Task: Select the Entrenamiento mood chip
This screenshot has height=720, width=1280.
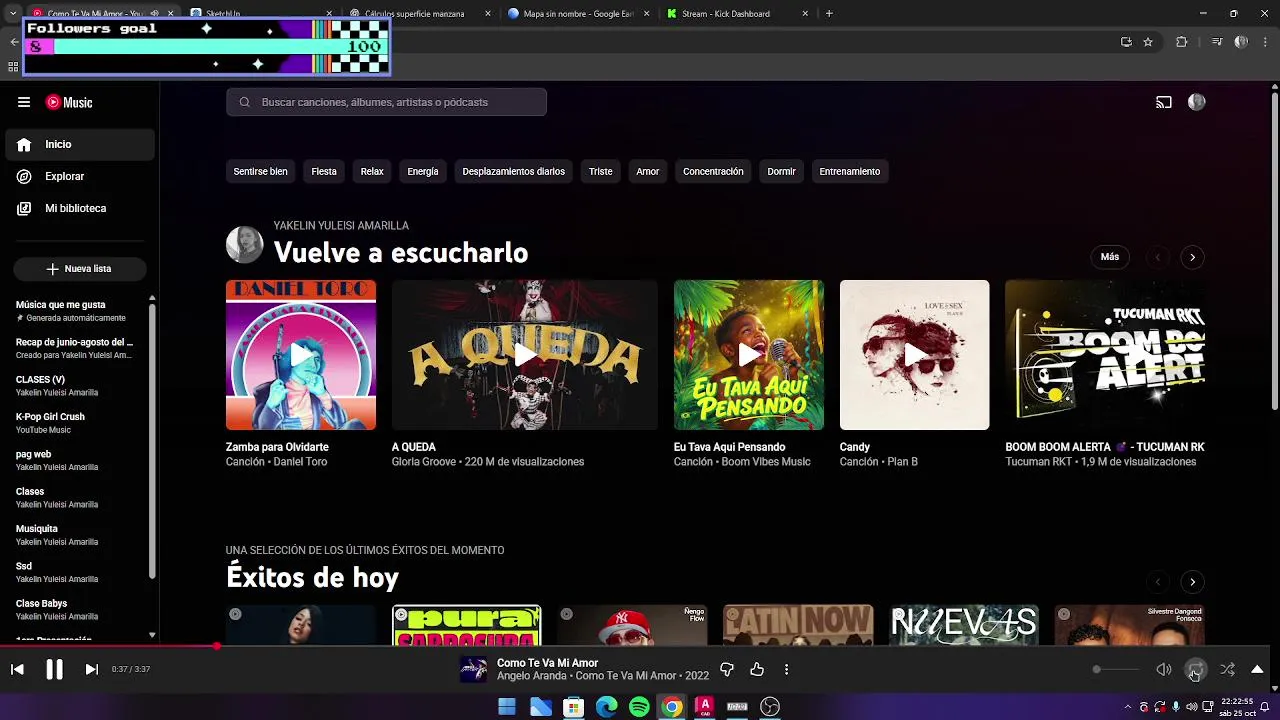Action: point(850,172)
